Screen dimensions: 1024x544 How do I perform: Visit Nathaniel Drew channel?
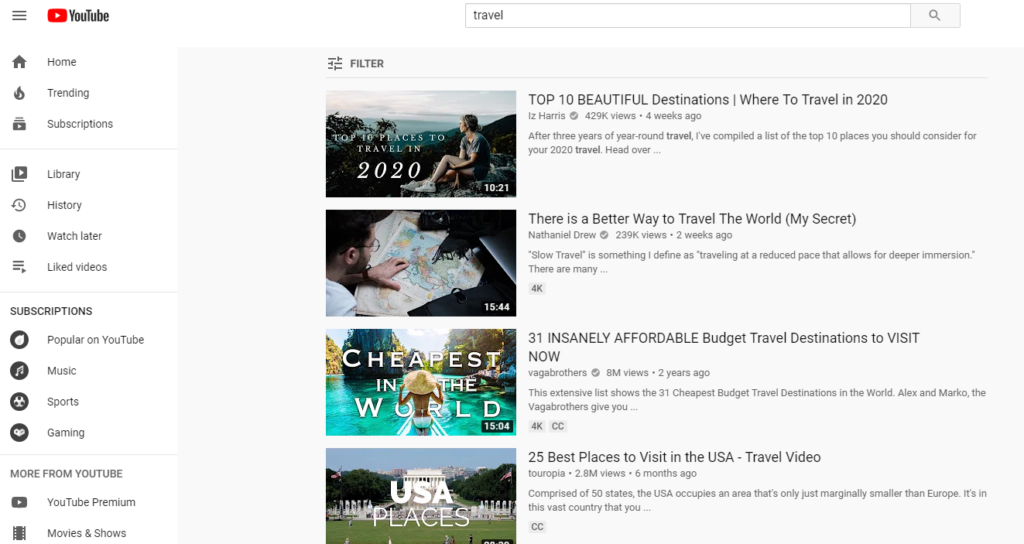pos(562,235)
